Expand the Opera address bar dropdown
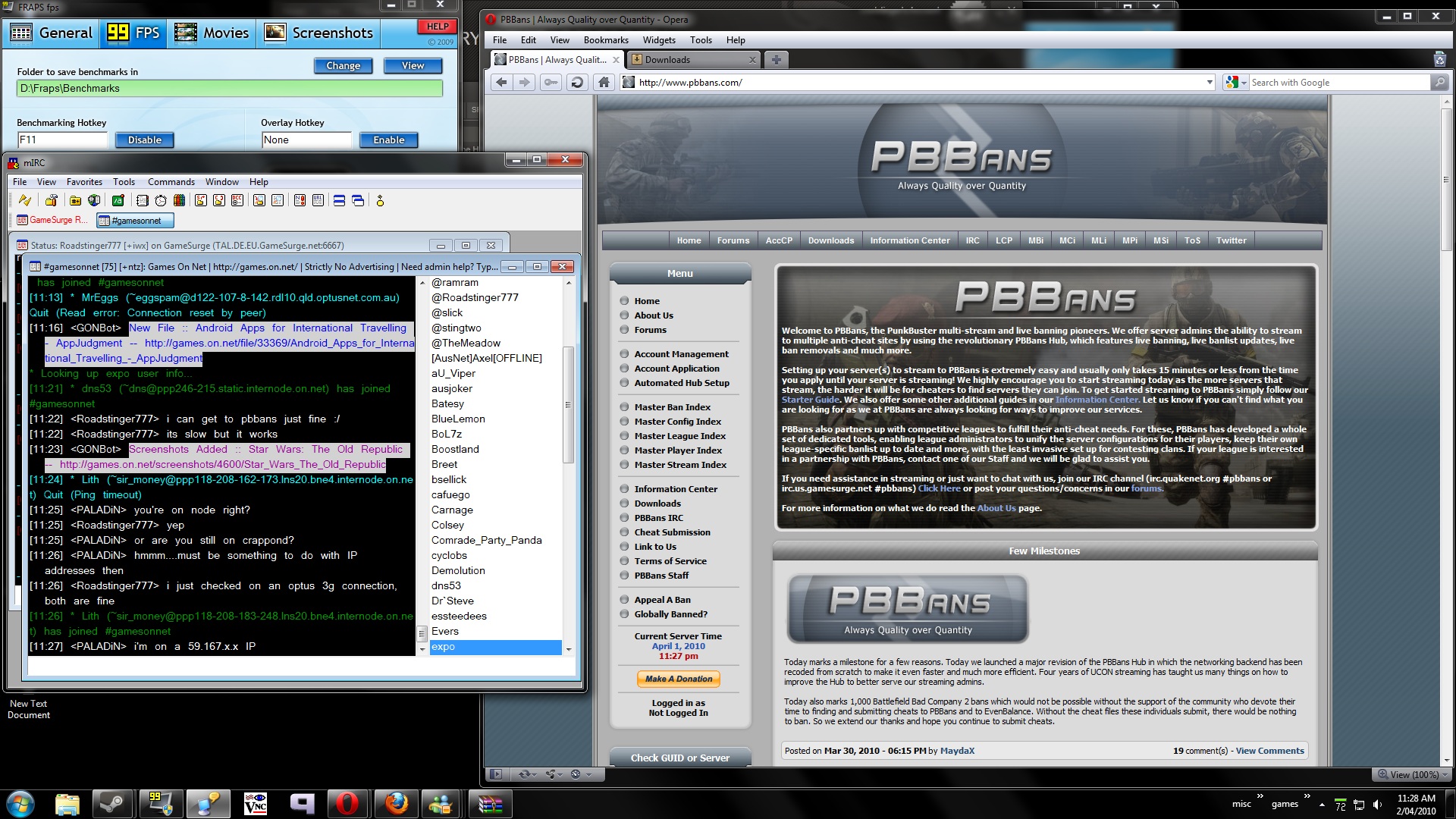This screenshot has width=1456, height=819. point(1210,83)
